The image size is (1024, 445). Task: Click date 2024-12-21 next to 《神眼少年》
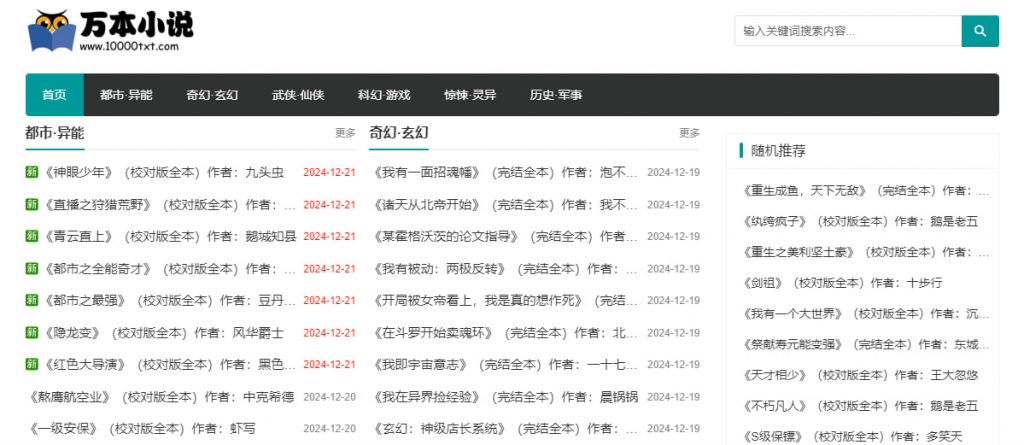[329, 173]
